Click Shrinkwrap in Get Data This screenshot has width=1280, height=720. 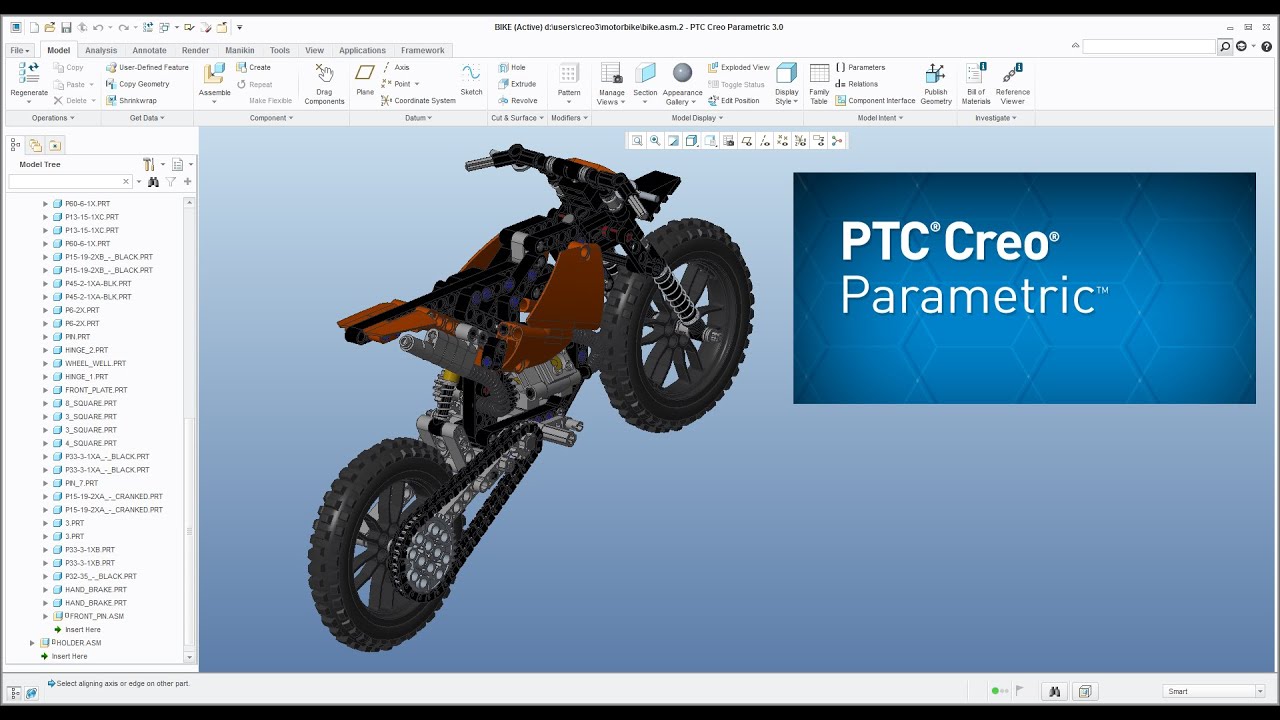tap(131, 100)
